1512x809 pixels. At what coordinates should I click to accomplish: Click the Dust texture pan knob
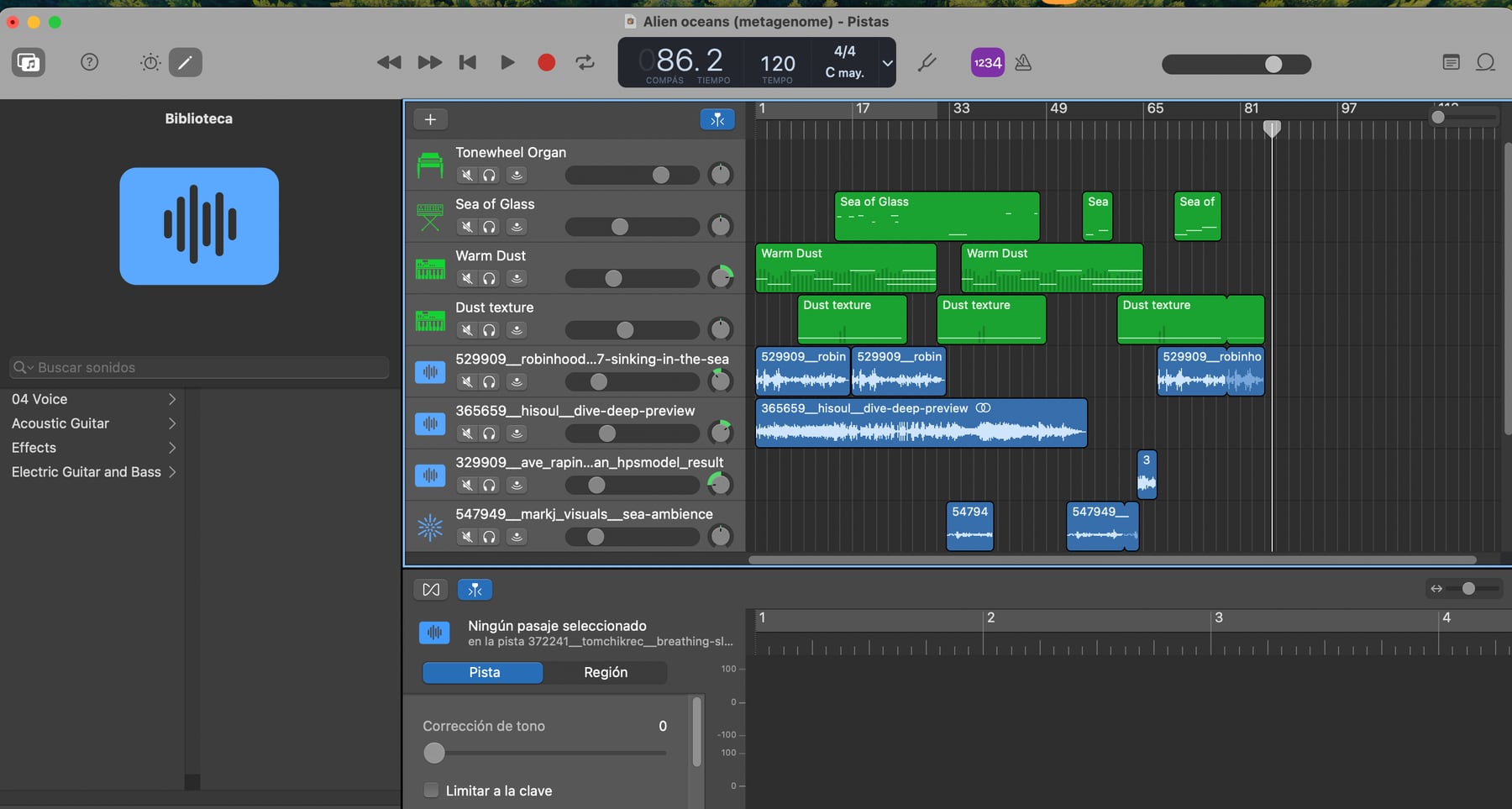721,329
